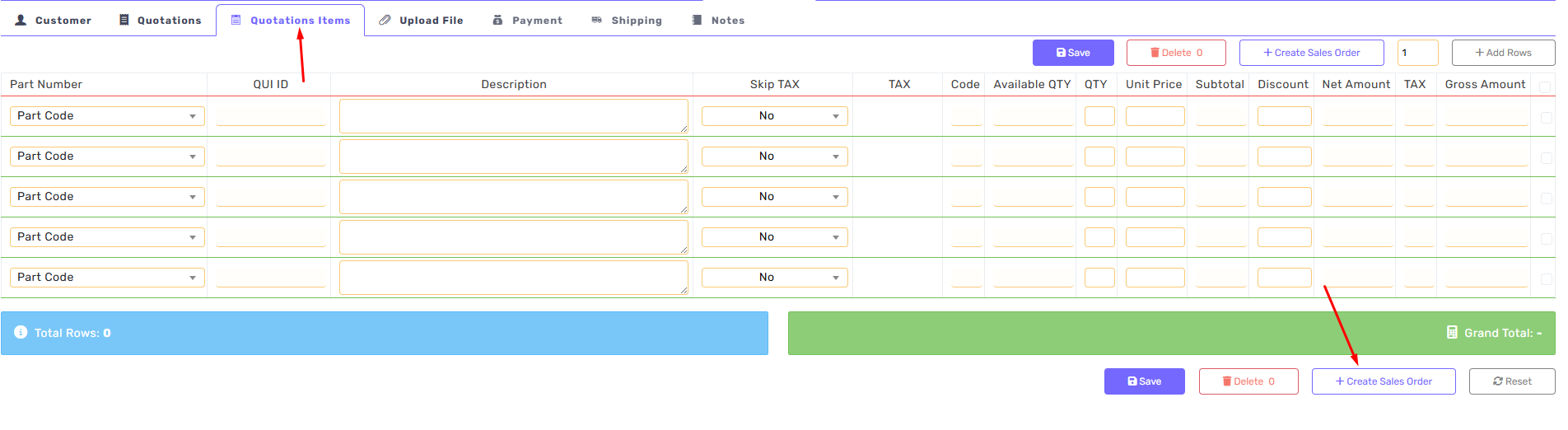
Task: Open the first row Part Code dropdown
Action: point(107,116)
